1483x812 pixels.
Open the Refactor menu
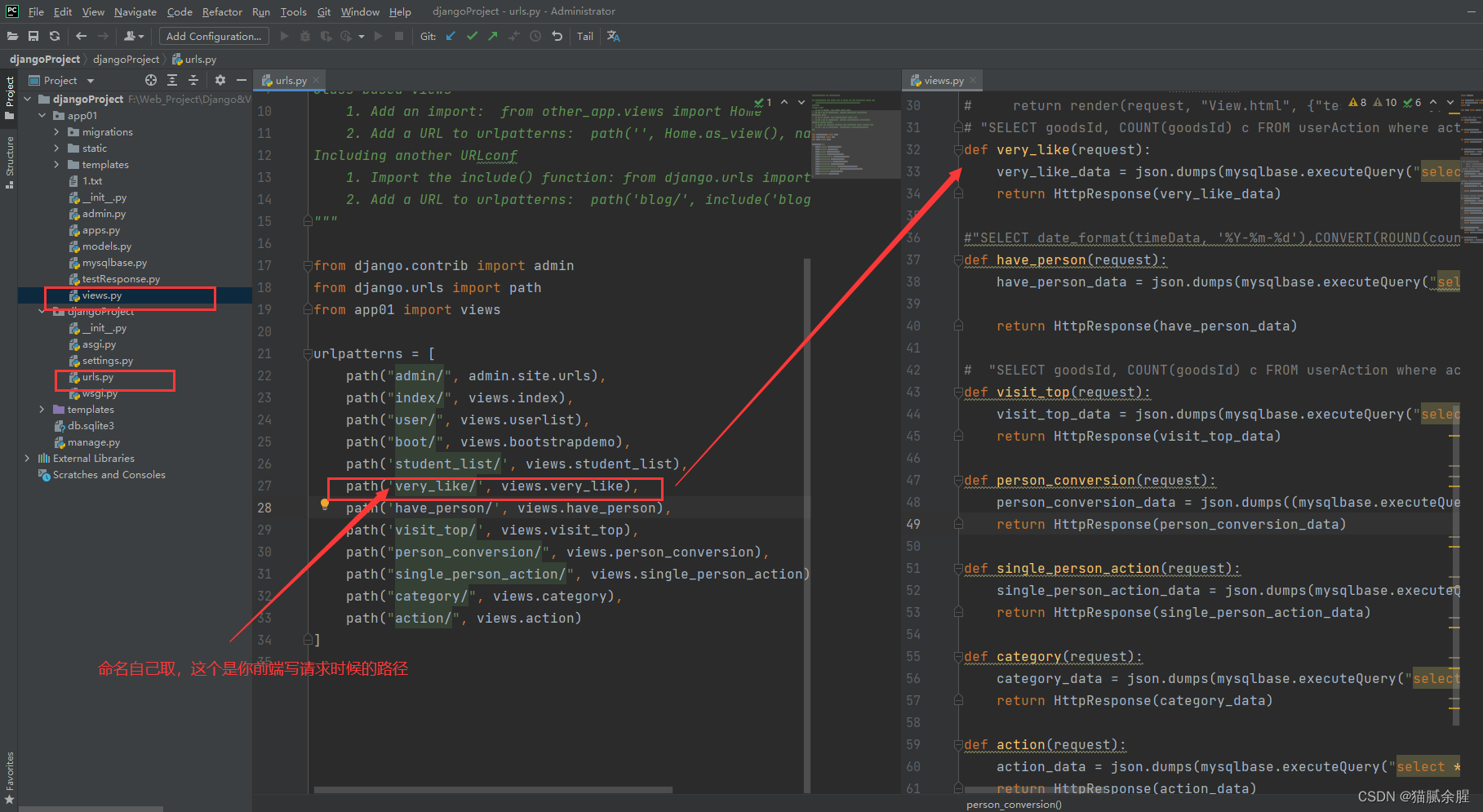pos(222,11)
